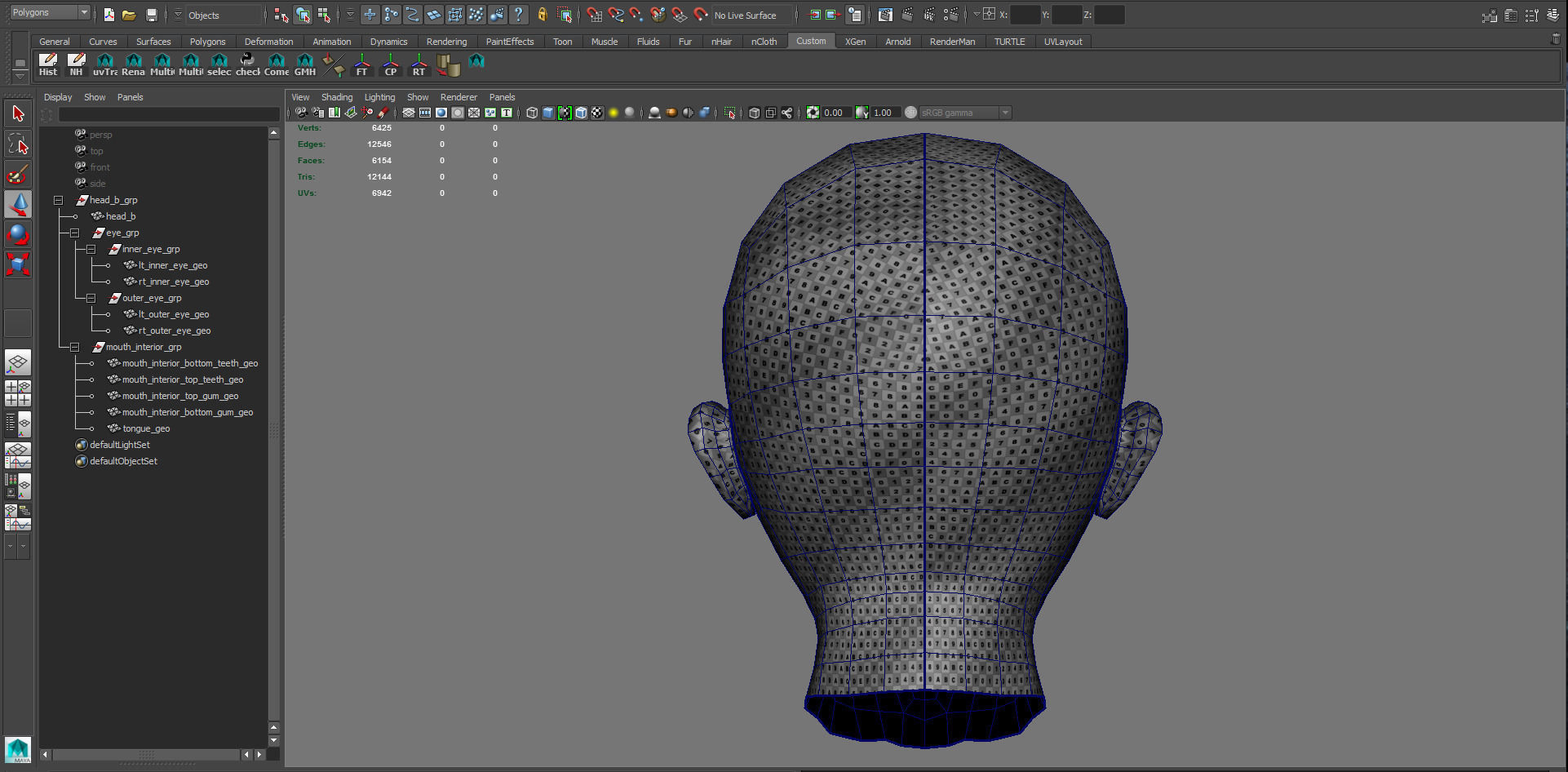Activate the Lasso select tool
Image resolution: width=1568 pixels, height=772 pixels.
point(18,144)
